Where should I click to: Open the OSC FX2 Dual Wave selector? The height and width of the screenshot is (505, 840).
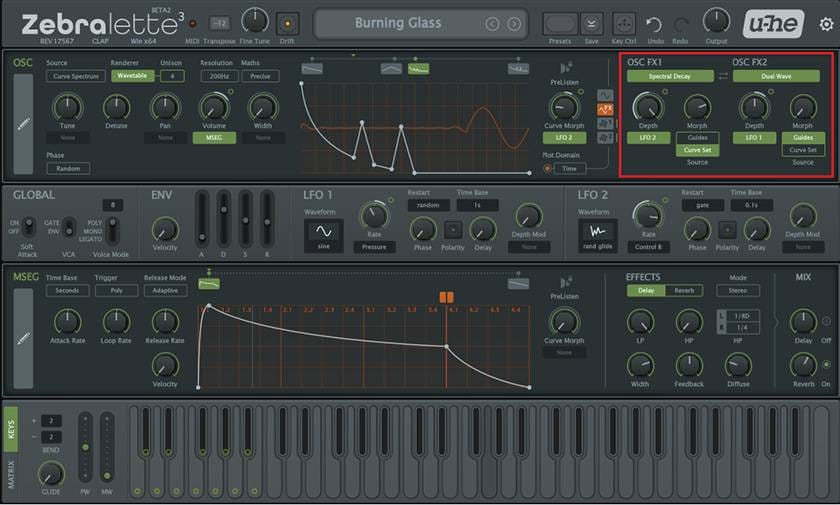point(776,76)
